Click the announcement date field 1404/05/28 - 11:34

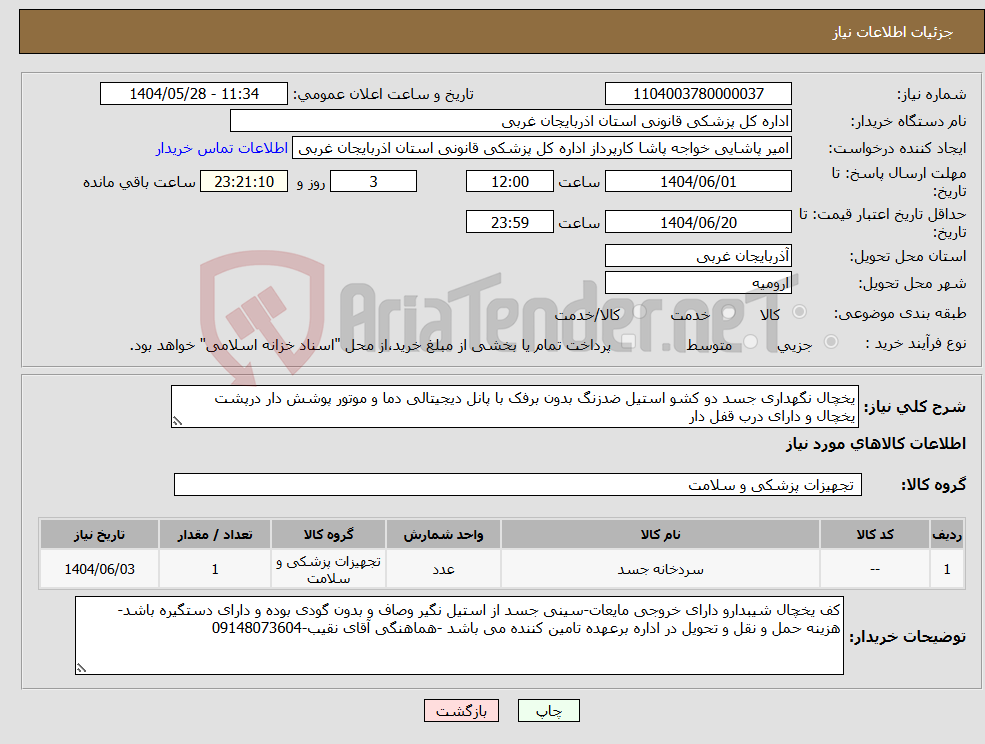(193, 94)
